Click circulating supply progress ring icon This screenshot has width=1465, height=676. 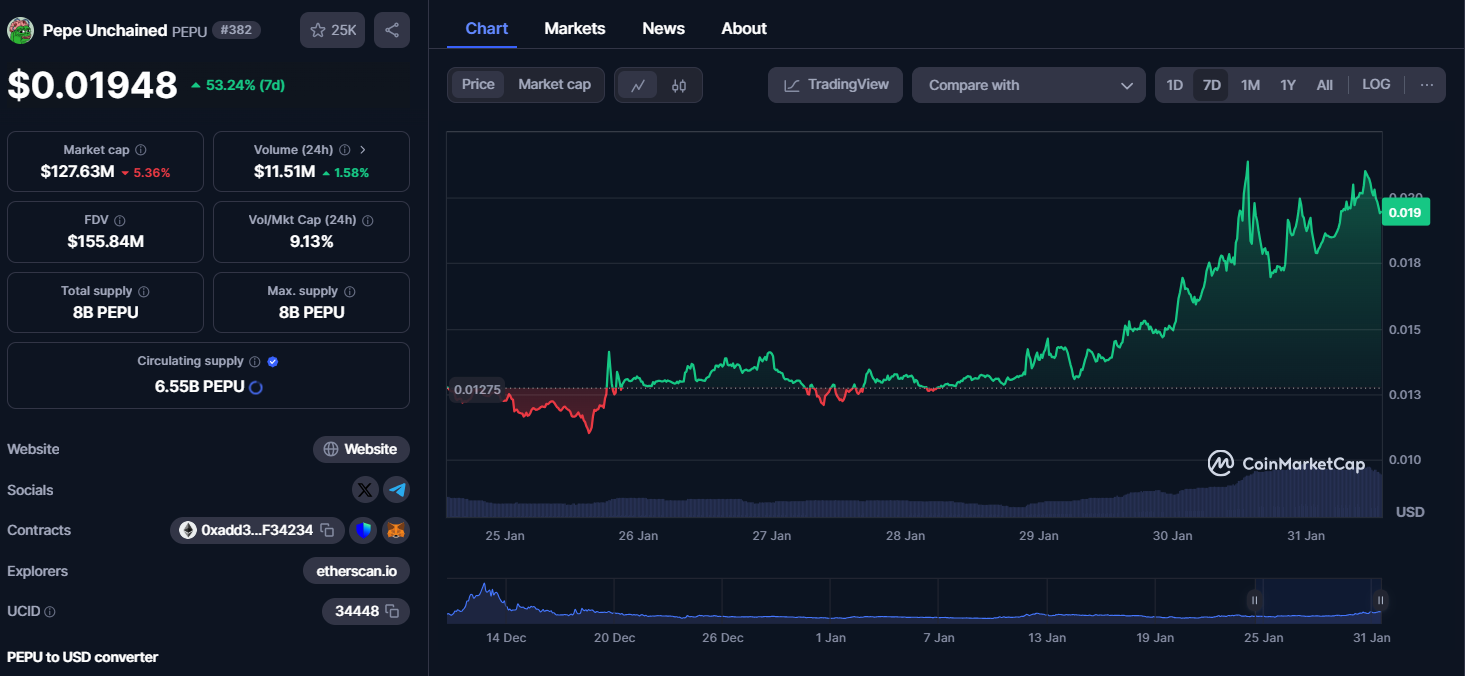255,387
